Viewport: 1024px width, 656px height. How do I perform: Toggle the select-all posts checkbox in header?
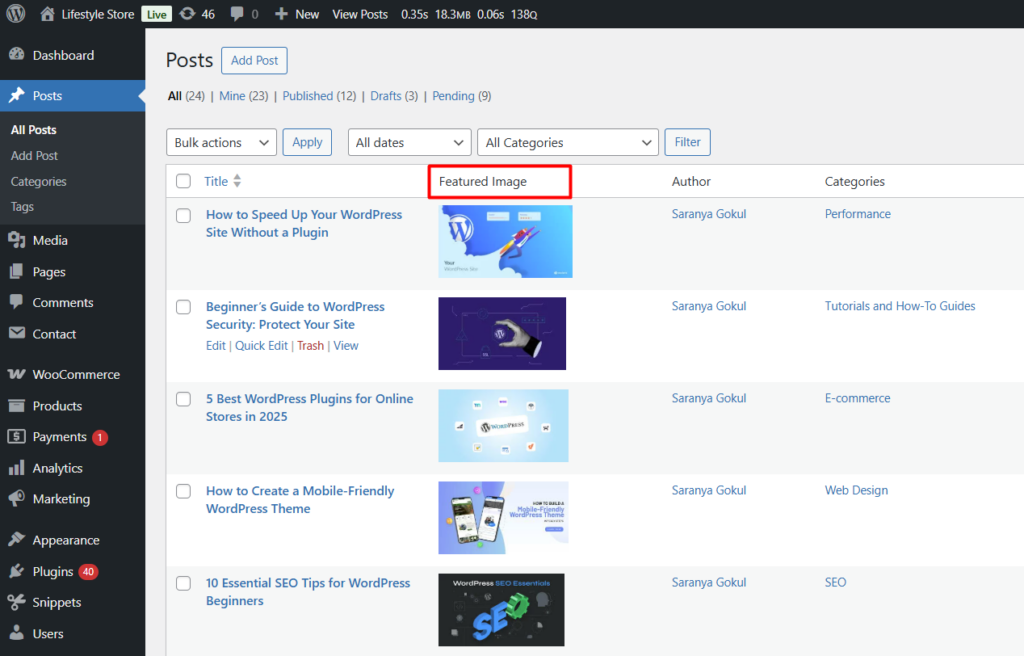pyautogui.click(x=183, y=181)
